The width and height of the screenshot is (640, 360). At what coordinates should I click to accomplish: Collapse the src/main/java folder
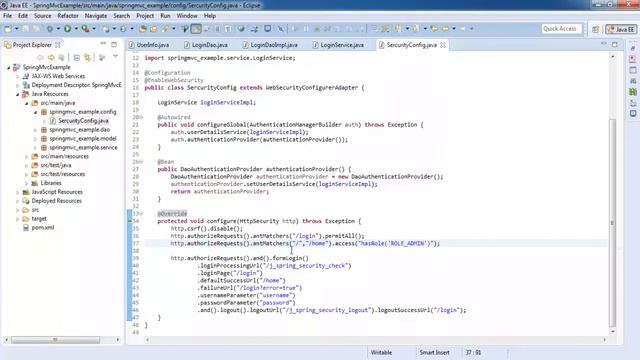click(27, 103)
